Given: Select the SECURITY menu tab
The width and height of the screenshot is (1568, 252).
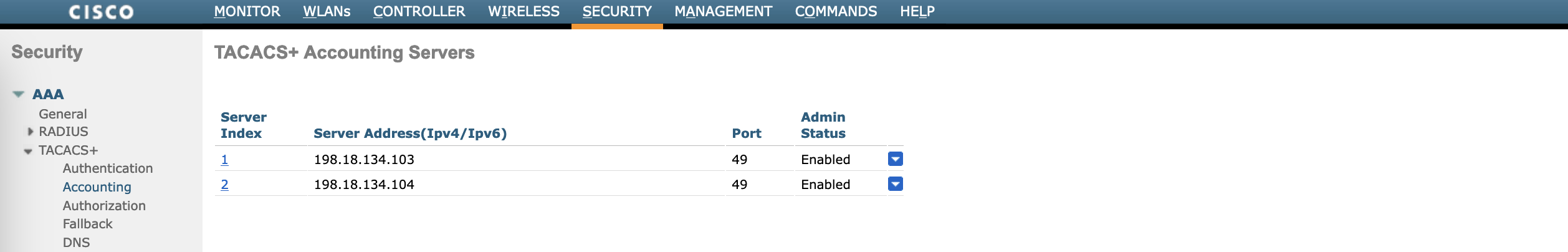Looking at the screenshot, I should click(617, 12).
